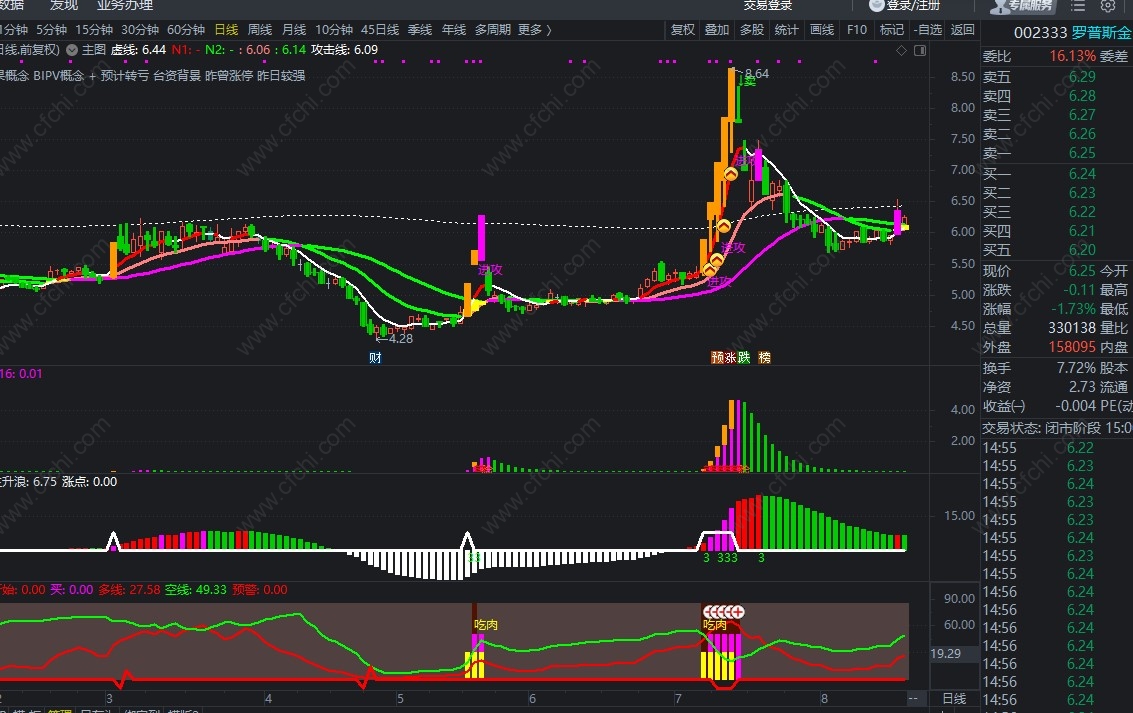Click 总量 value 330138
The height and width of the screenshot is (713, 1133).
[x=1072, y=328]
